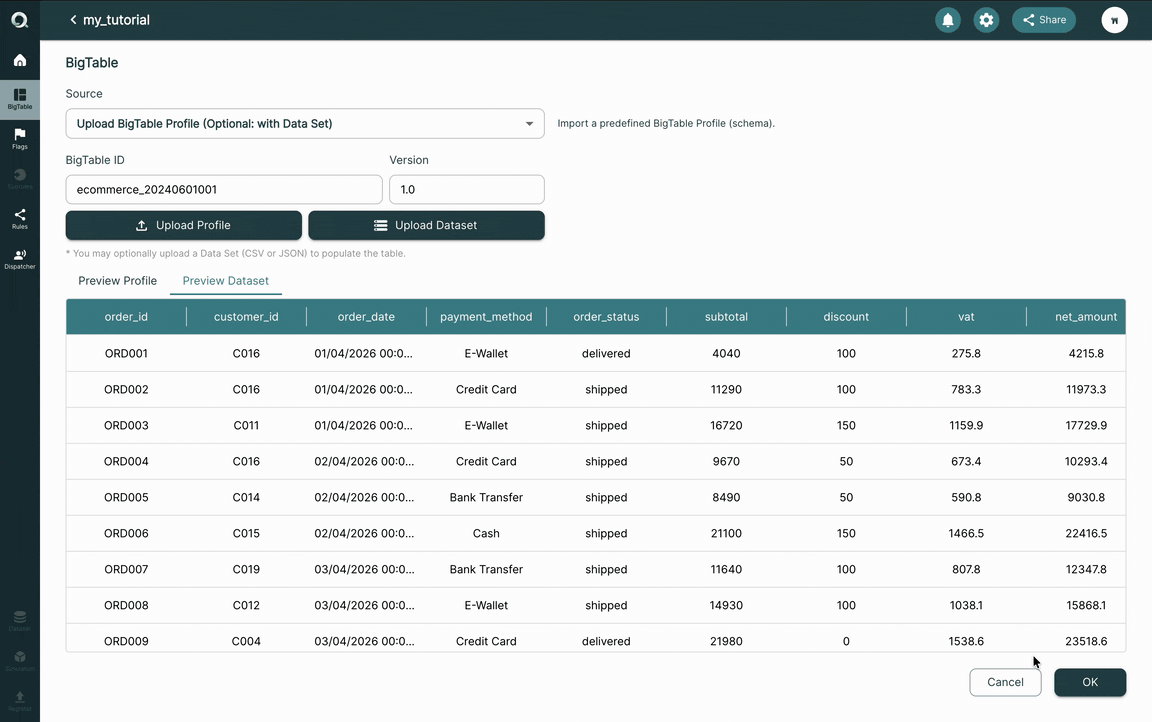
Task: Click the Upload Dataset button
Action: (426, 225)
